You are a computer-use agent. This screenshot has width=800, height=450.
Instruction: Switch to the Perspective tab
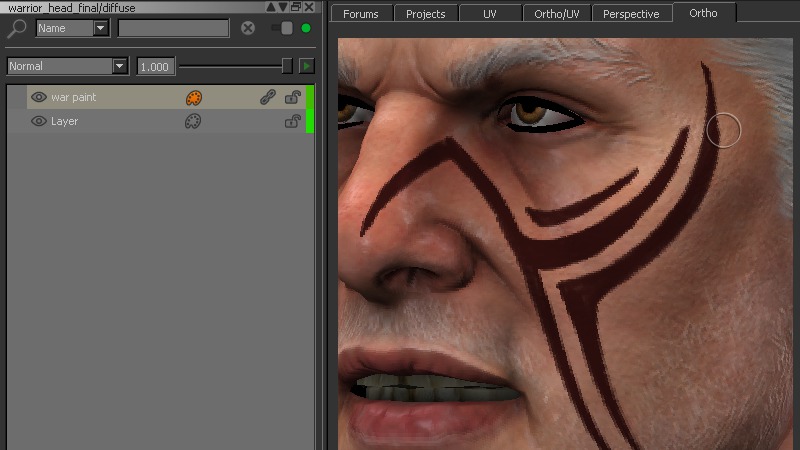tap(631, 14)
